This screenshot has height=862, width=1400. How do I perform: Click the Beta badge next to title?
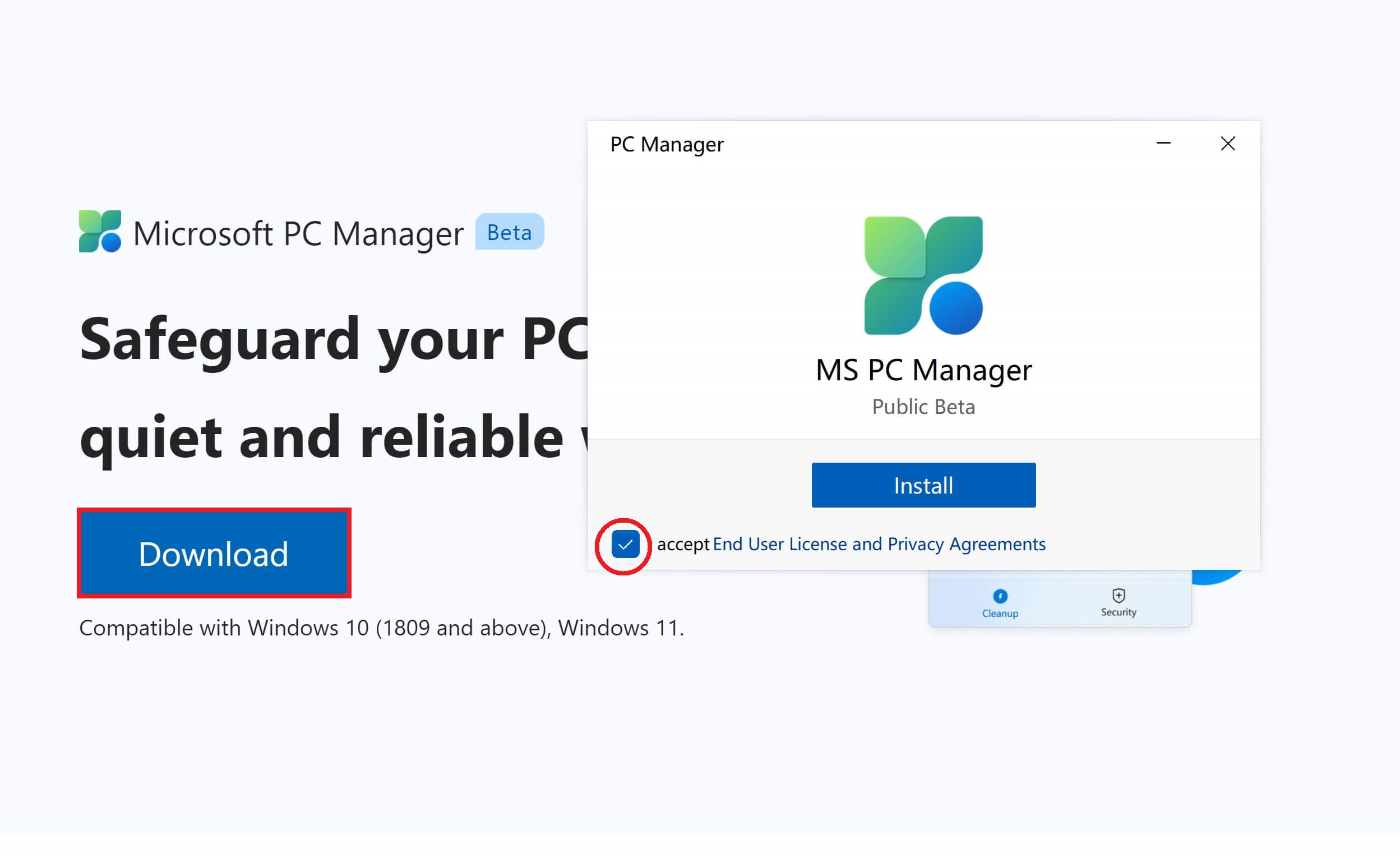(510, 232)
